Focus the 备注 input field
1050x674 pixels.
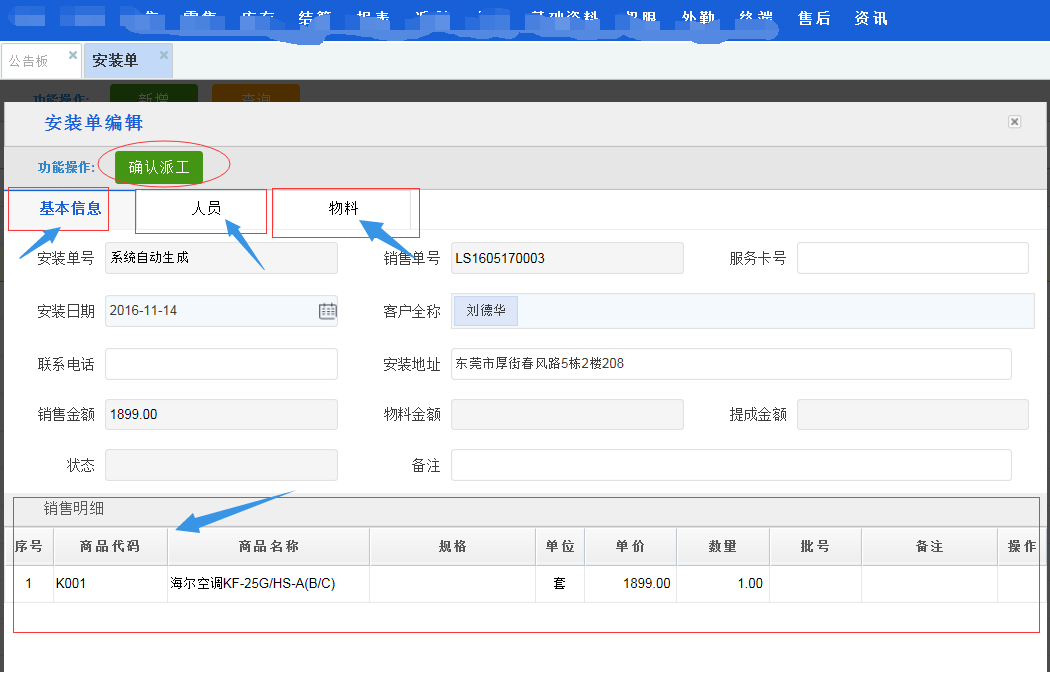[x=731, y=465]
